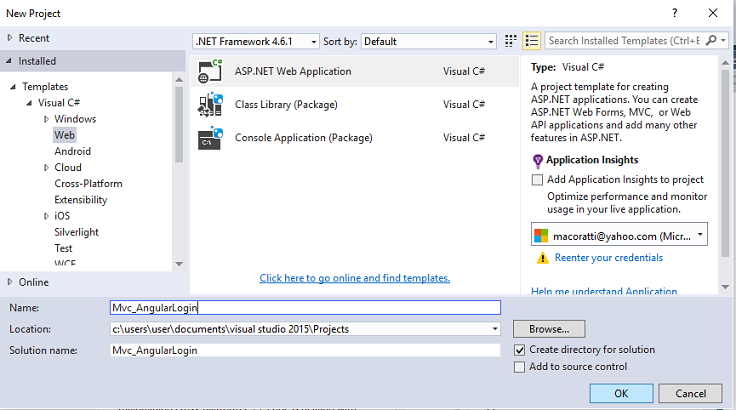Select the Test template category

63,248
